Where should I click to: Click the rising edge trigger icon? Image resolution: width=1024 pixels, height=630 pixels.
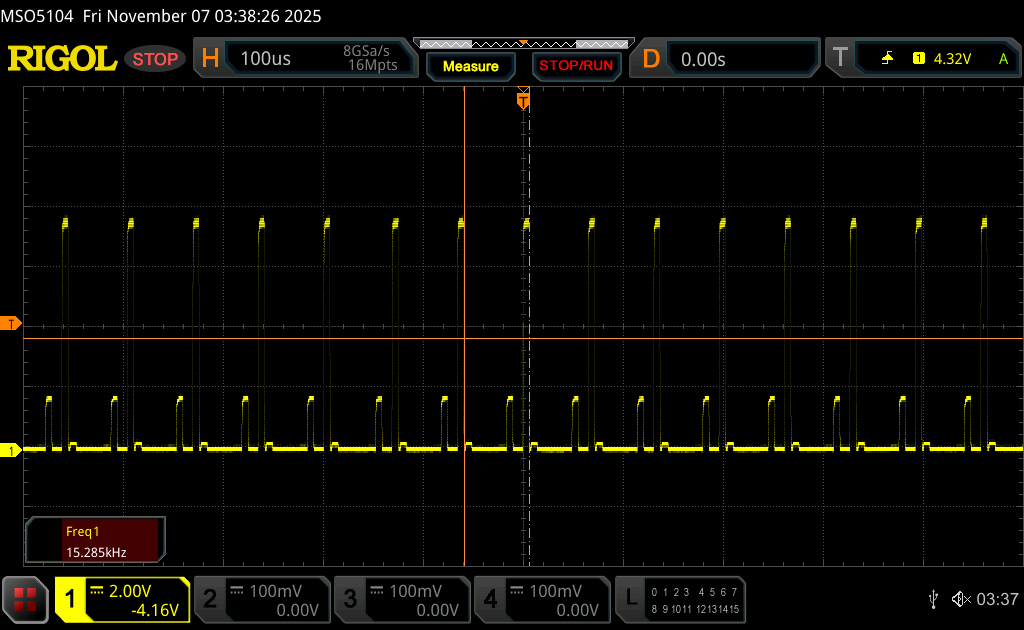(887, 59)
